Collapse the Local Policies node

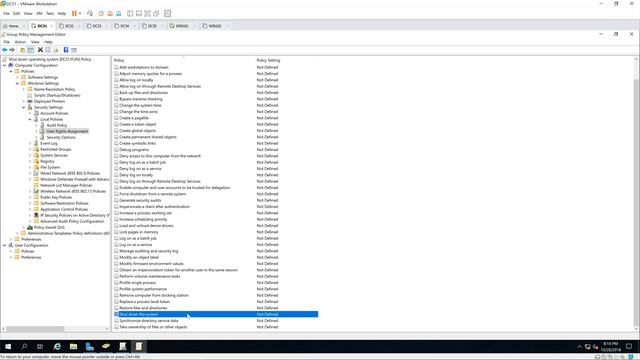click(30, 119)
